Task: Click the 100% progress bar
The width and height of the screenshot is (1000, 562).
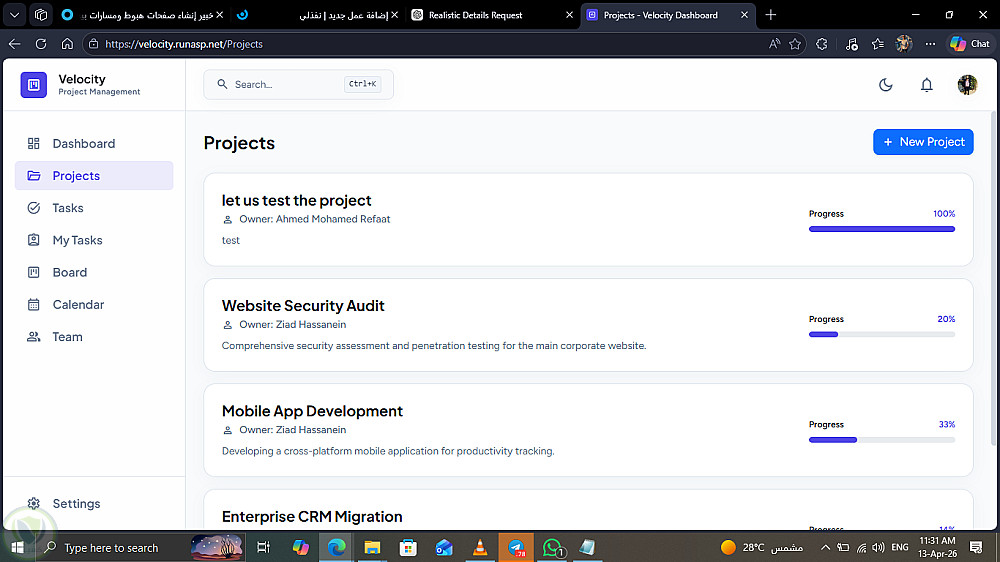Action: (881, 229)
